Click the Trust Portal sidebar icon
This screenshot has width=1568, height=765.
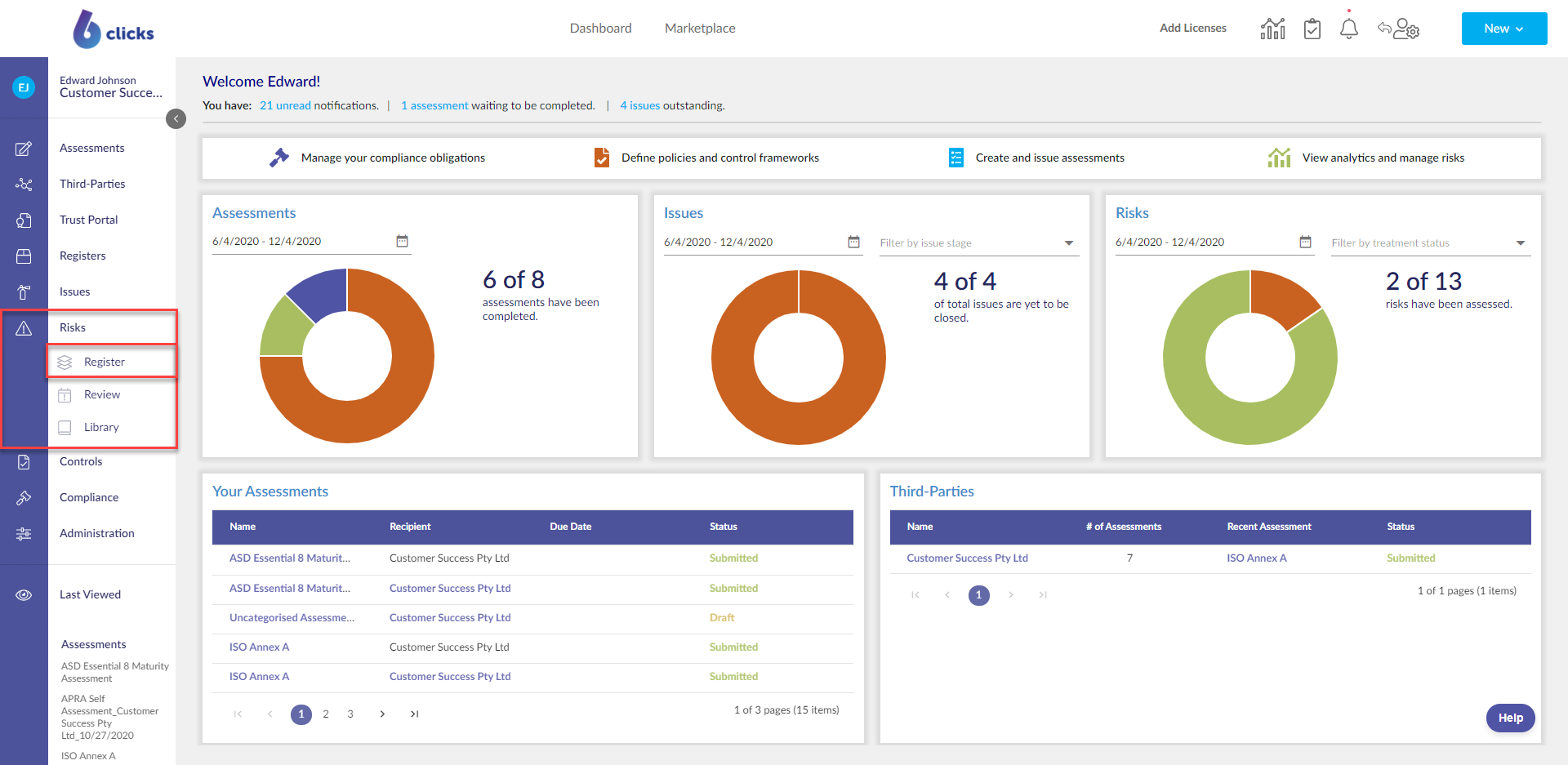pyautogui.click(x=24, y=220)
